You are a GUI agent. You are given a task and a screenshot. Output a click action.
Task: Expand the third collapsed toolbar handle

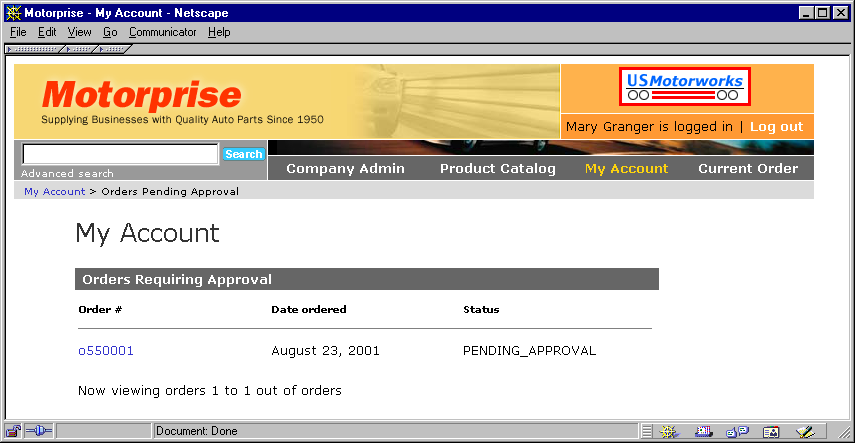[x=113, y=50]
